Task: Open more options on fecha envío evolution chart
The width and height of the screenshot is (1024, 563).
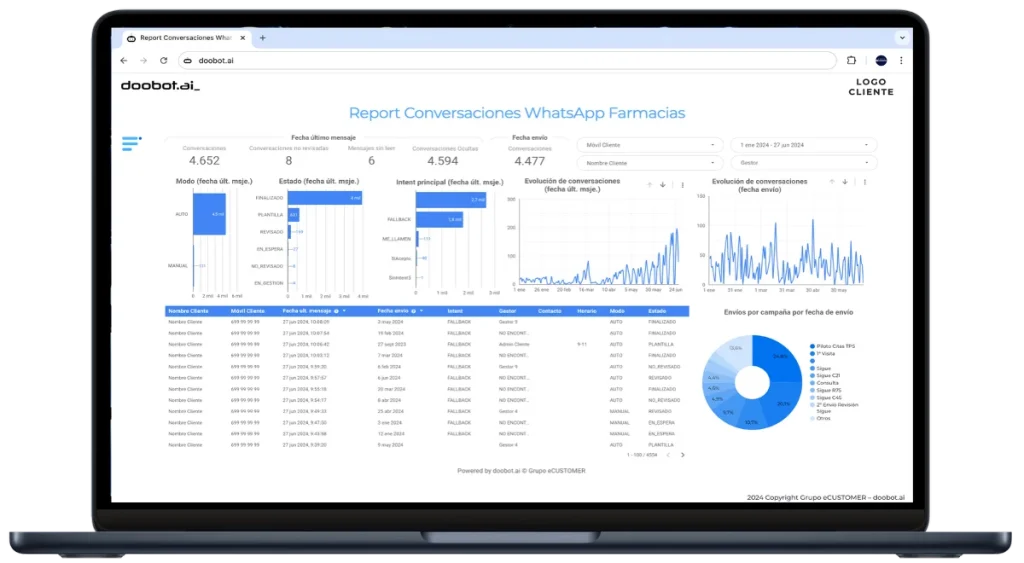Action: click(866, 182)
